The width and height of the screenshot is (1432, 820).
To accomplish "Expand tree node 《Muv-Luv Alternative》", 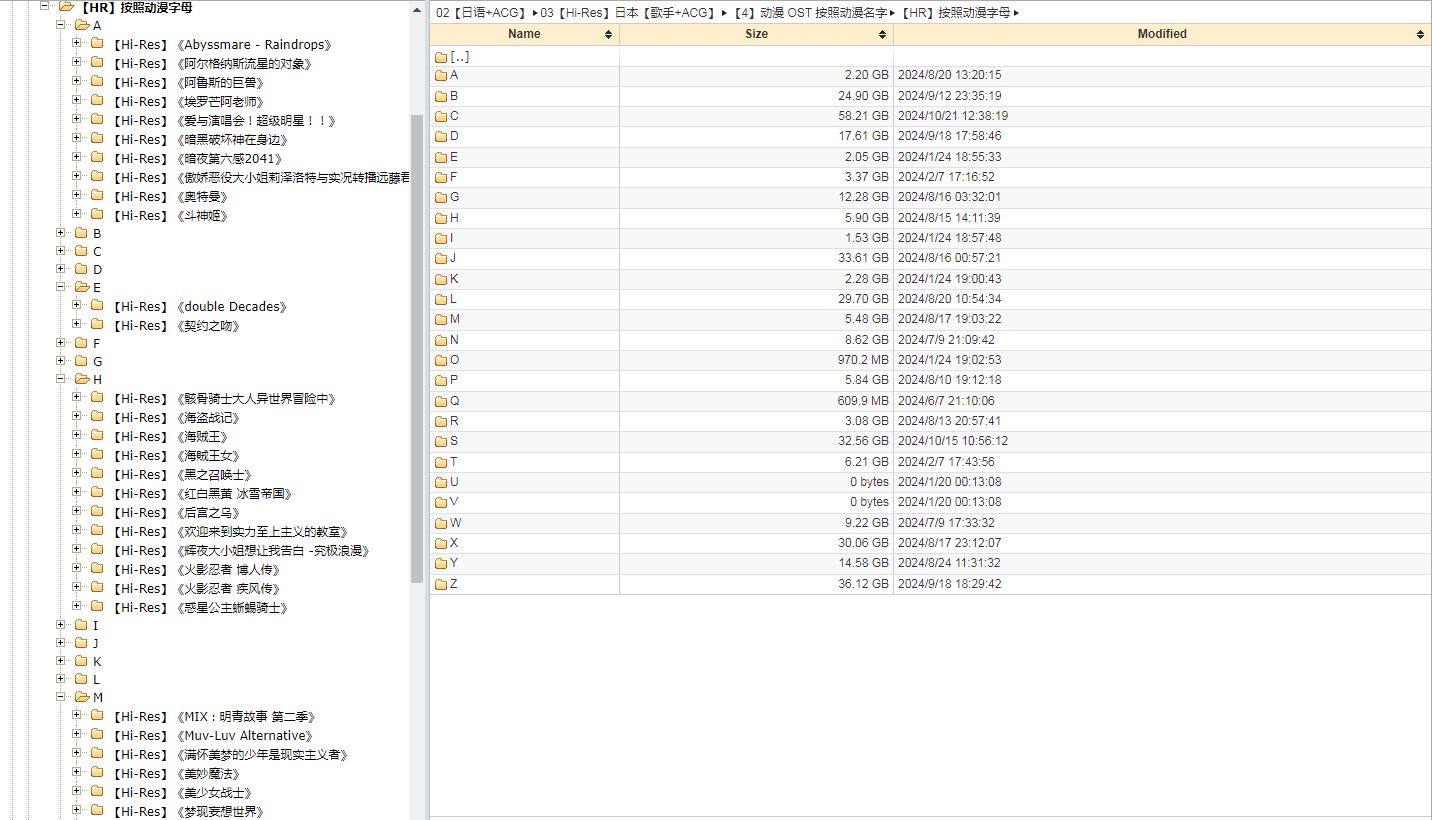I will [x=77, y=735].
